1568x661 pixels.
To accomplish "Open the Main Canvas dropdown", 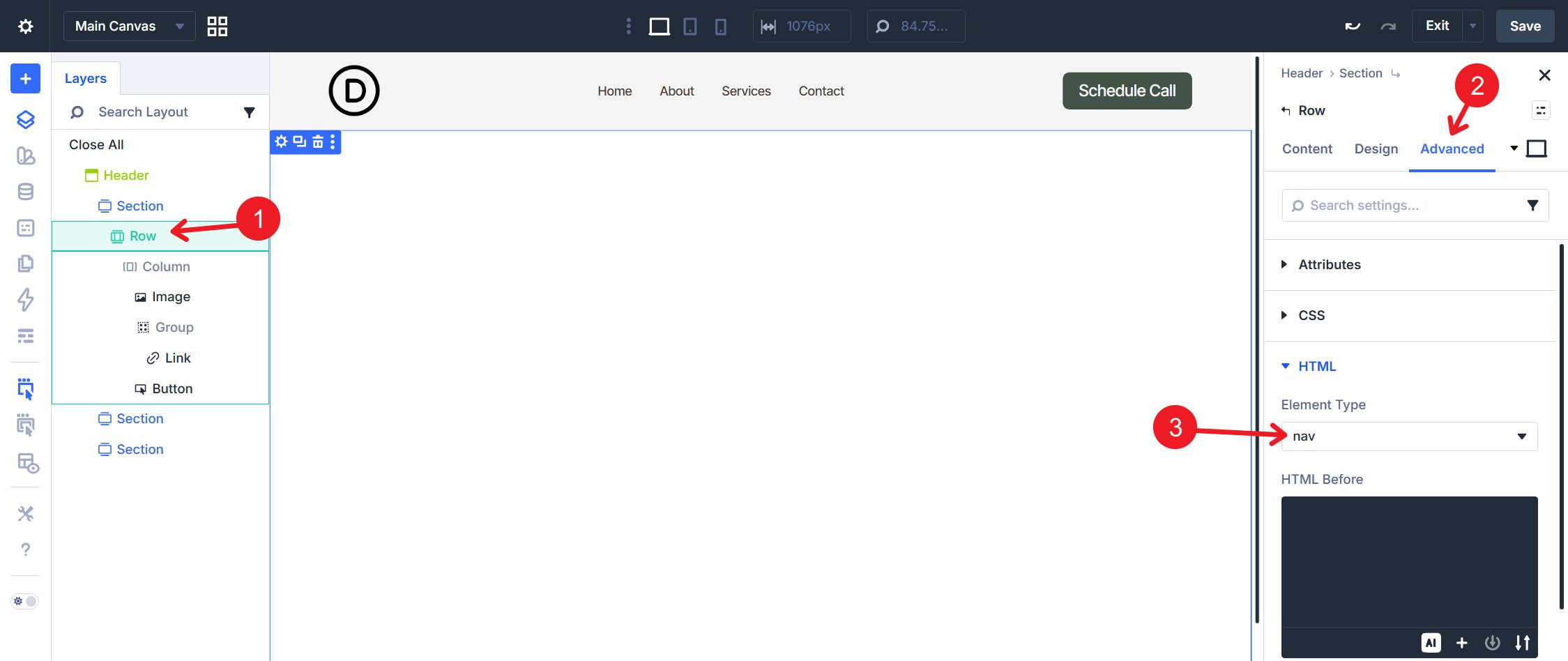I will coord(128,26).
